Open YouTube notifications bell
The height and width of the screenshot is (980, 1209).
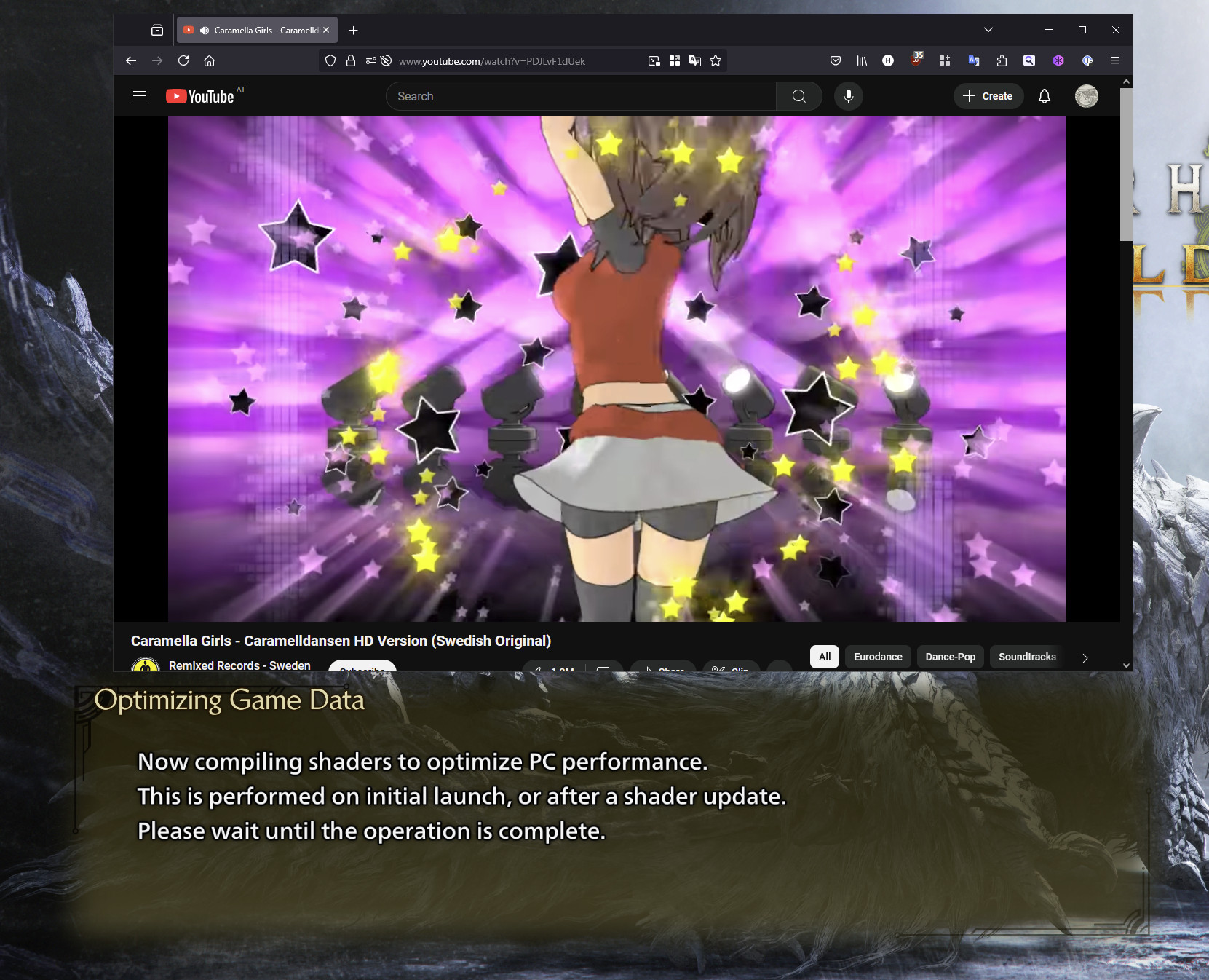click(1044, 96)
